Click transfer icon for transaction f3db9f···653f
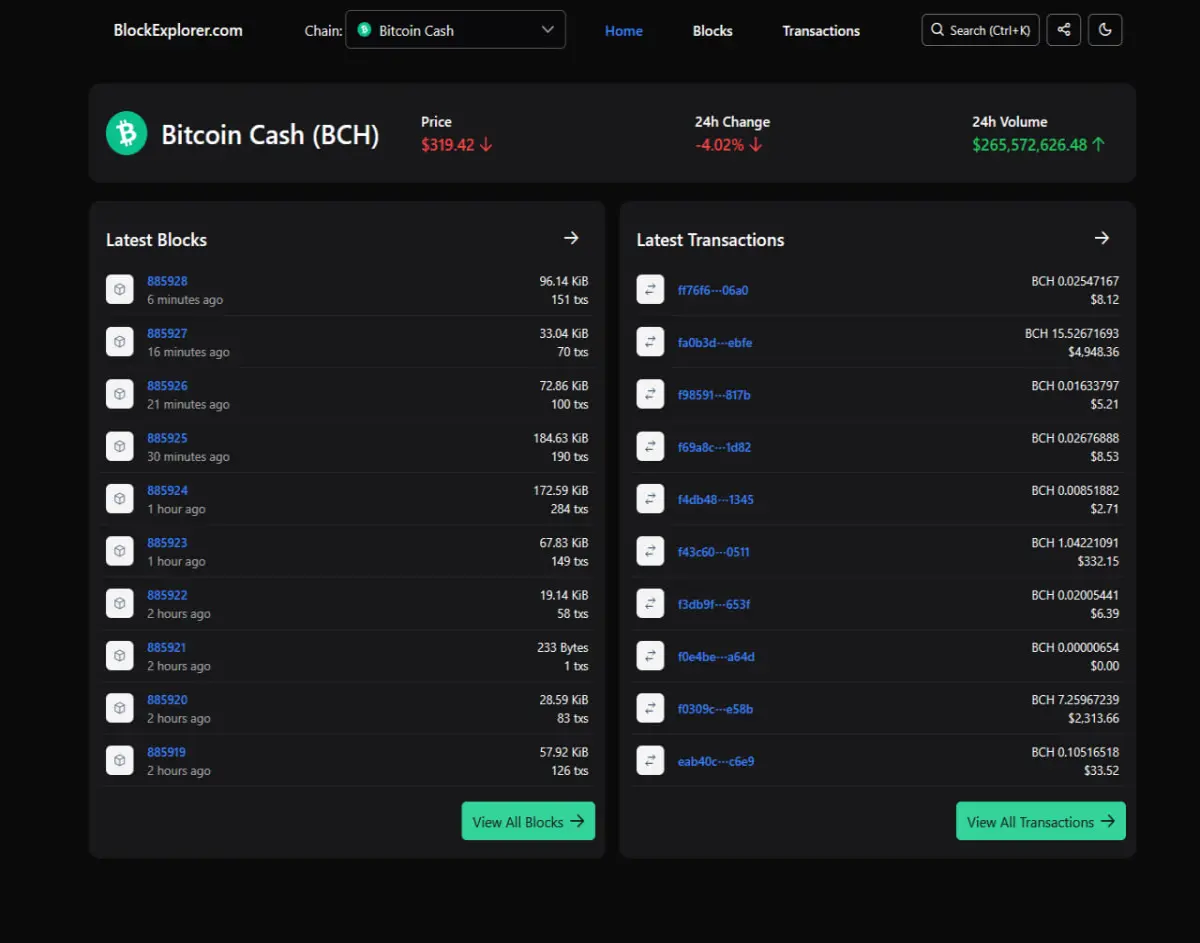 (650, 603)
